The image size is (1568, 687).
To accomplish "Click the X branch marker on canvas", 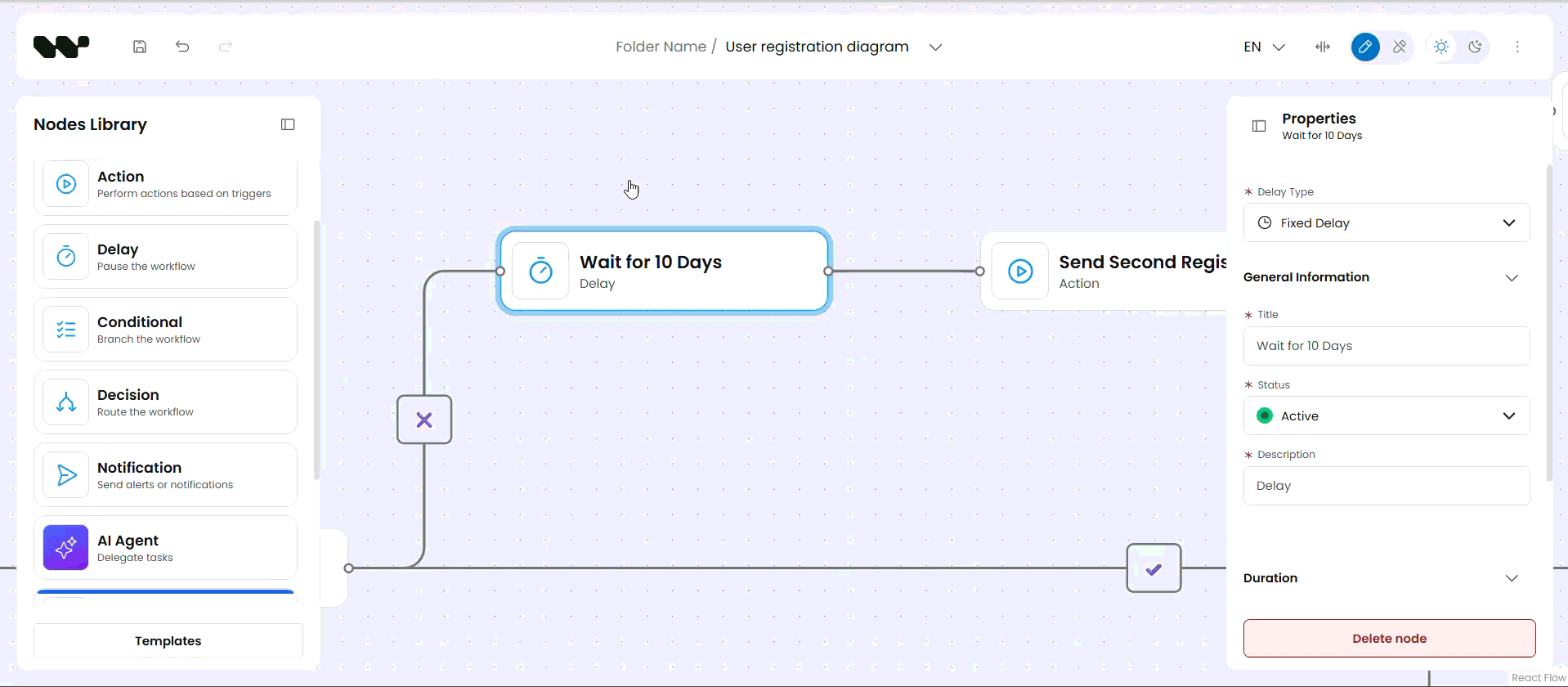I will [x=424, y=420].
